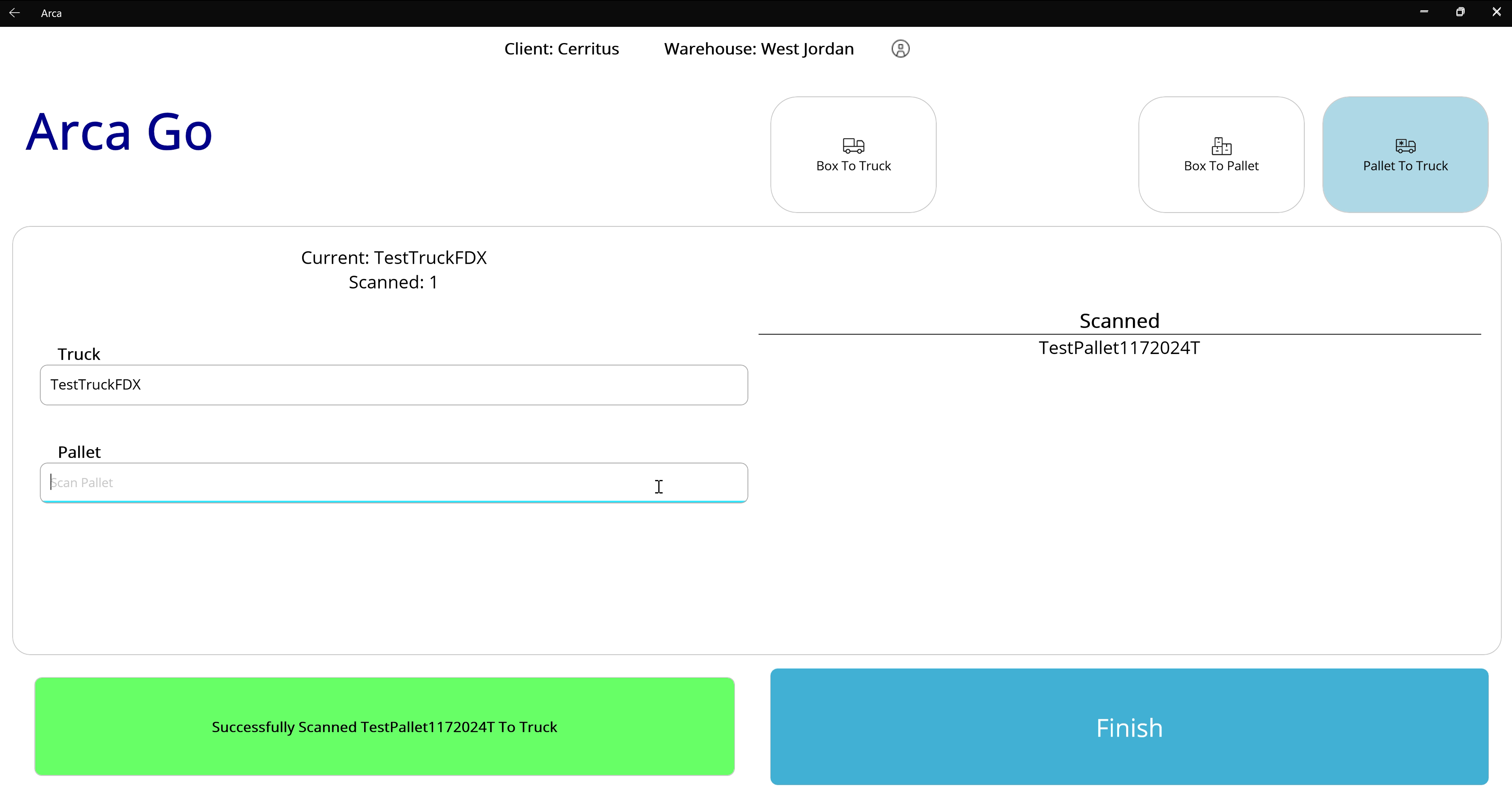
Task: Minimize the Arca window
Action: click(x=1423, y=12)
